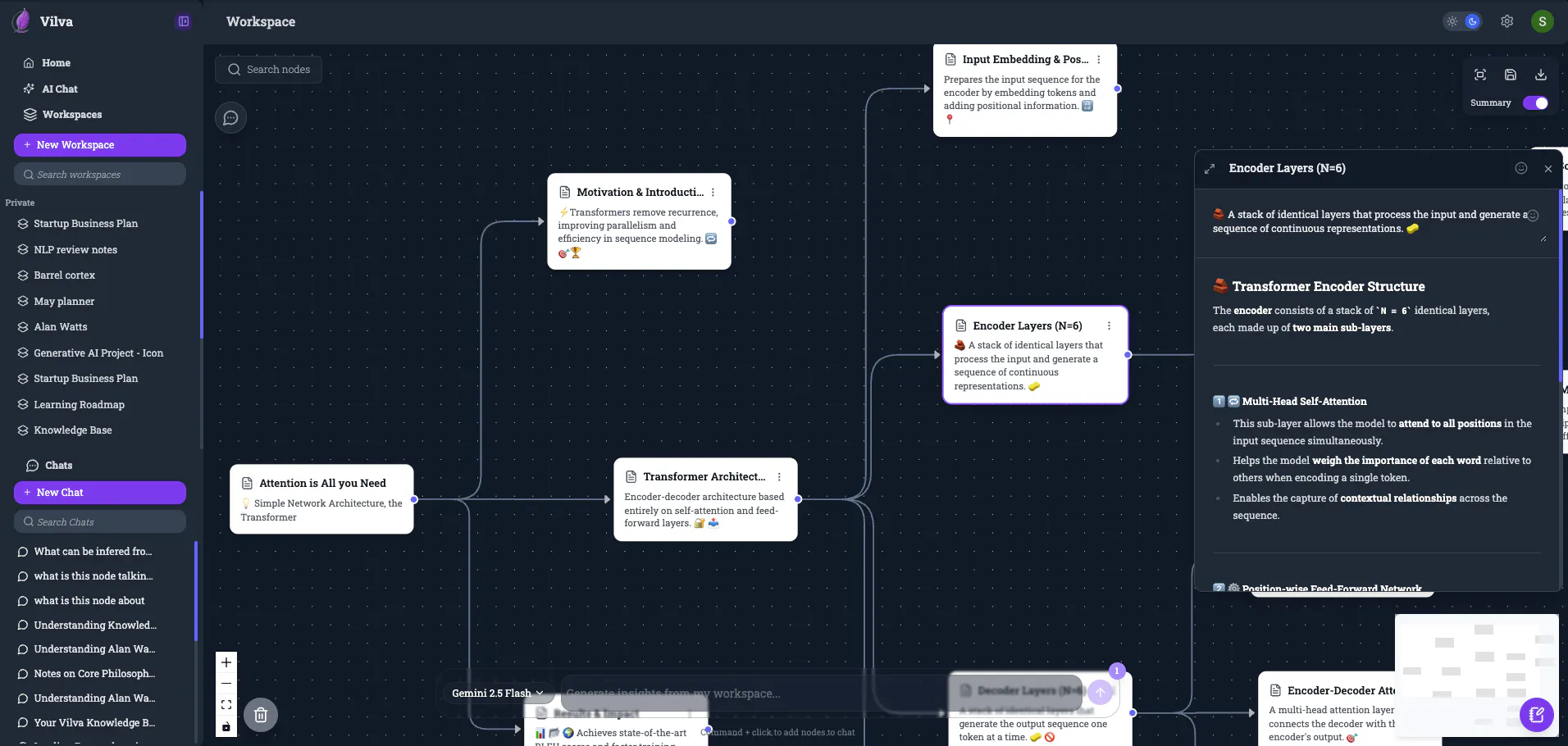Open the Startup Business Plan workspace above NLP review notes

(x=85, y=224)
